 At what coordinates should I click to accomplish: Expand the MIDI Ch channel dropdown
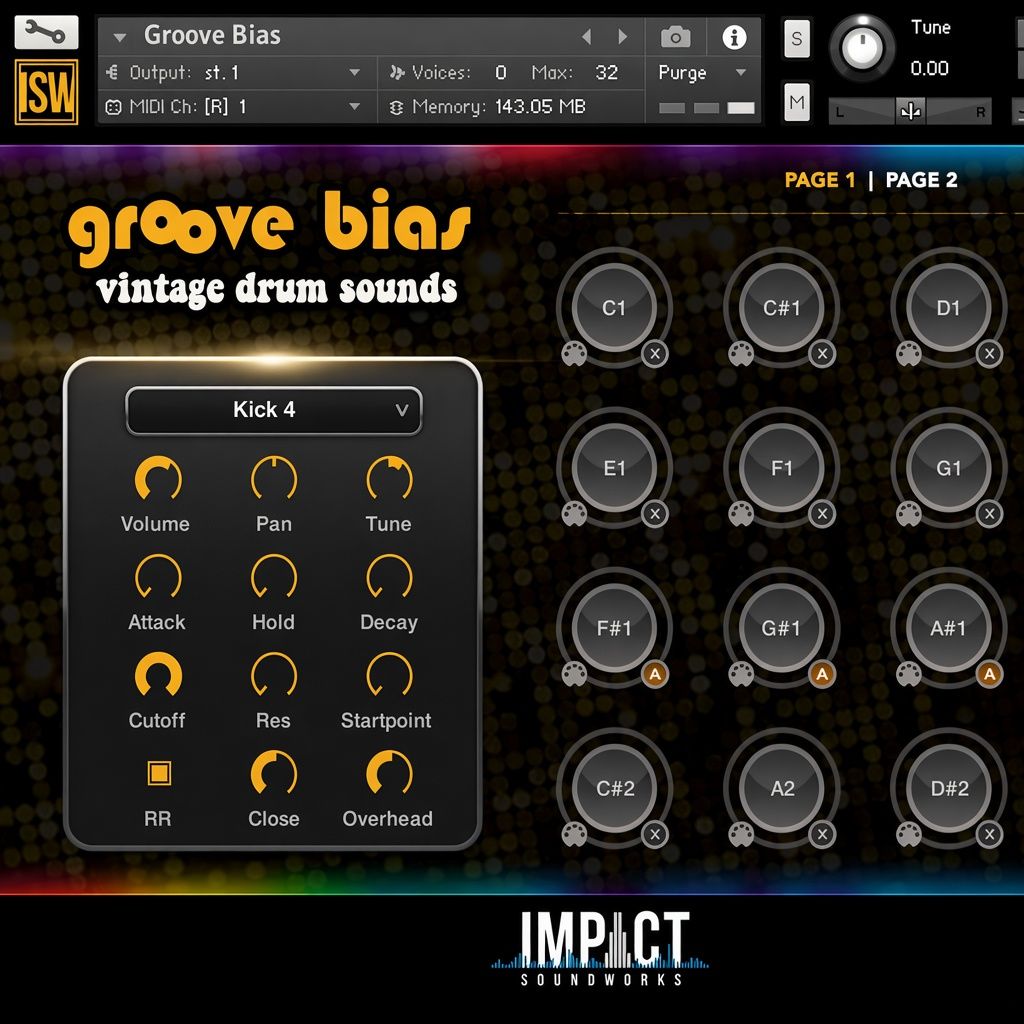tap(355, 106)
